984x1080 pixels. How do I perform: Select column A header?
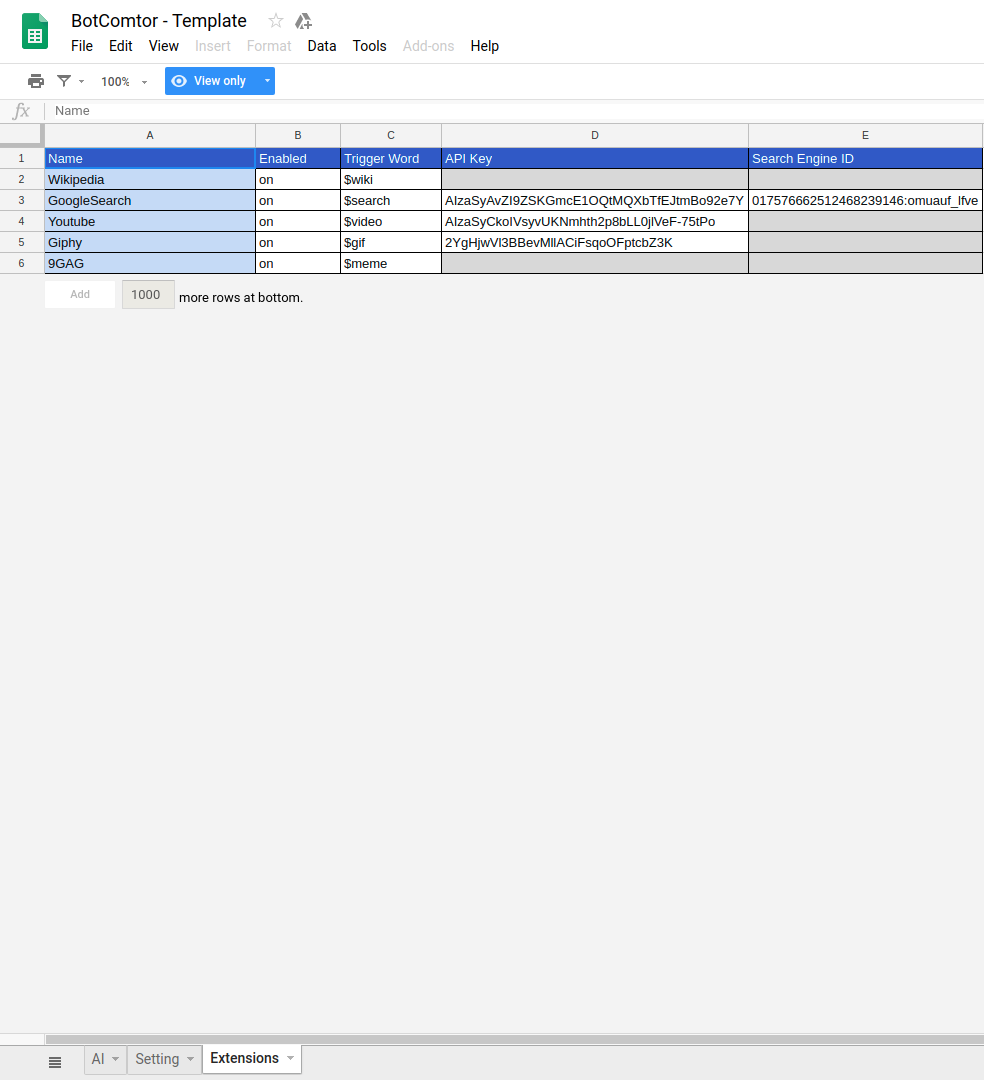pos(150,136)
